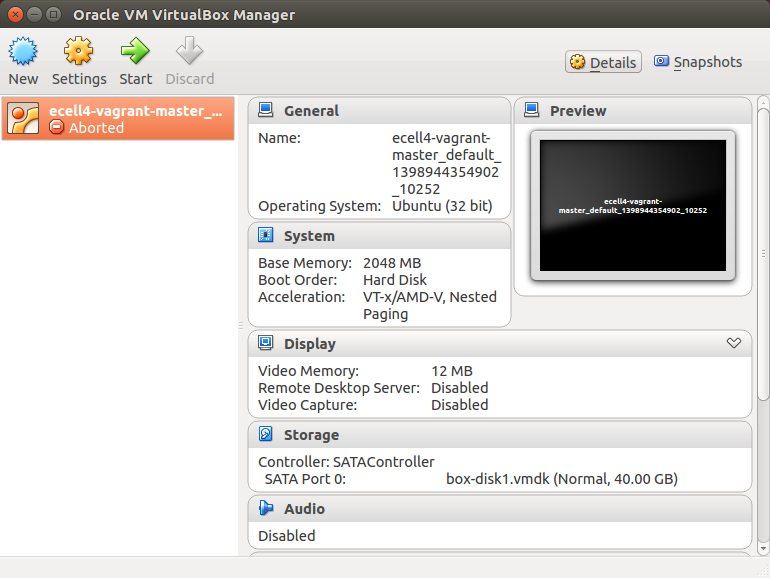Click the General section monitor icon
The width and height of the screenshot is (770, 578).
click(x=266, y=110)
